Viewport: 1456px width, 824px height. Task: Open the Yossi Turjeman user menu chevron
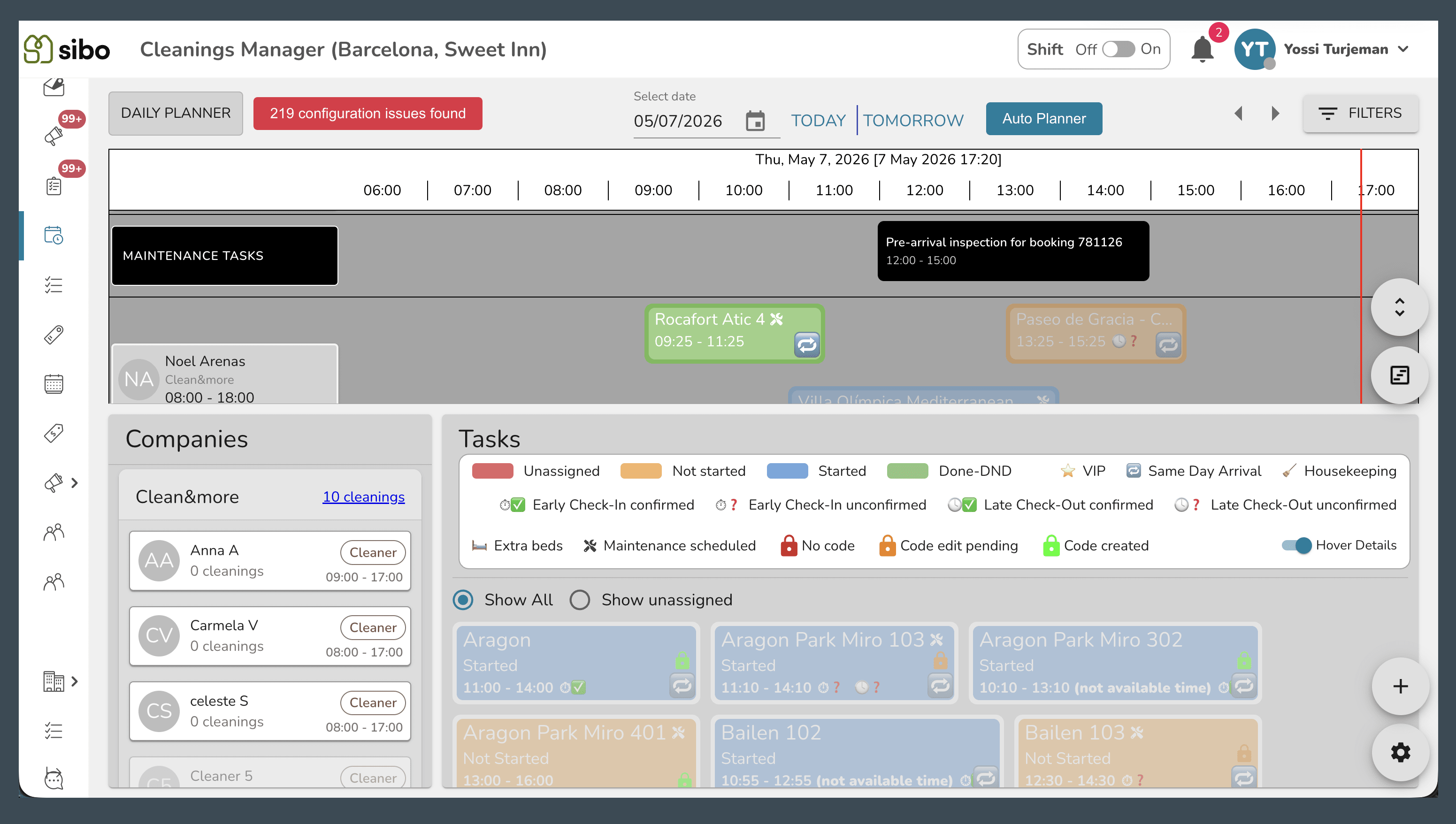click(1403, 49)
